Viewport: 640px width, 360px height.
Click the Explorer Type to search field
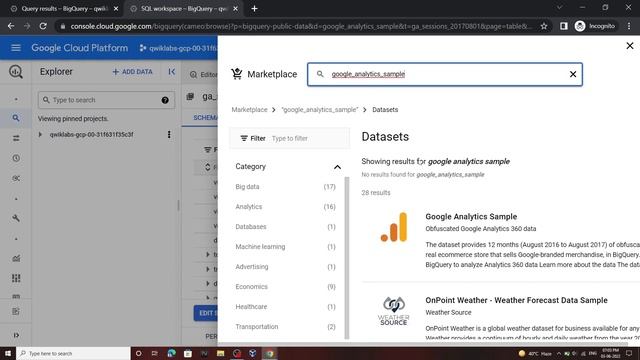106,100
